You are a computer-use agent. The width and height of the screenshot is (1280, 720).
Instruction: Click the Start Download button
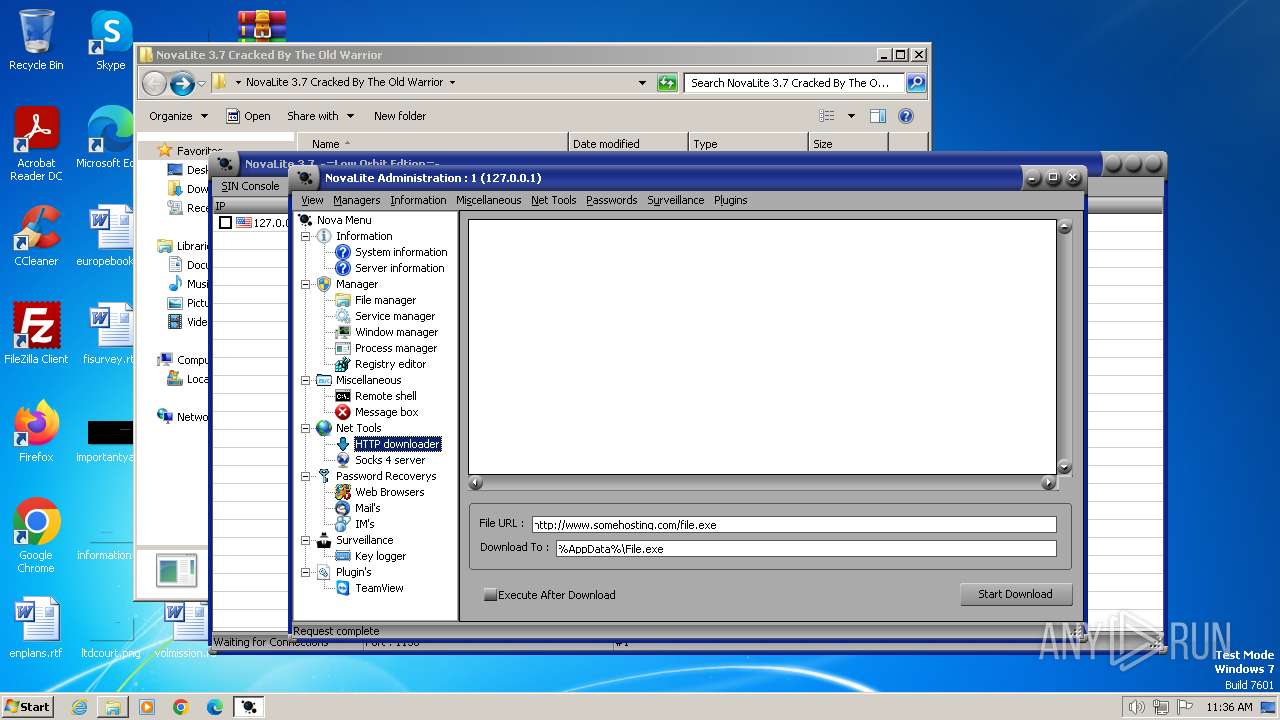(x=1015, y=594)
